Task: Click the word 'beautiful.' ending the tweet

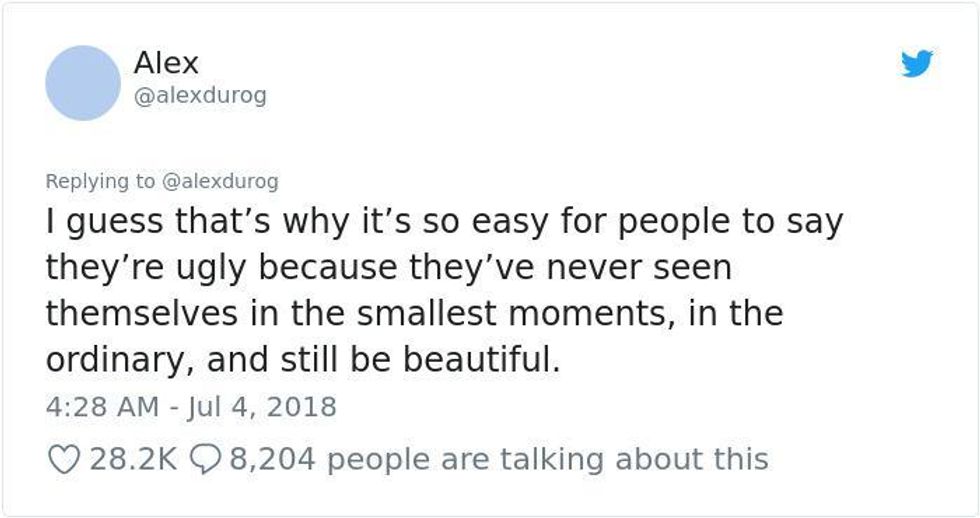Action: 481,359
